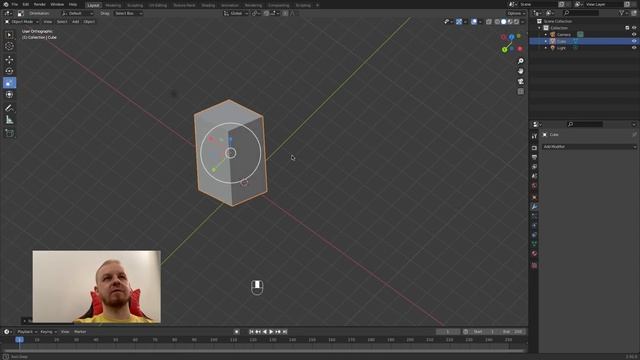Collapse the Collection tree in outliner

539,28
